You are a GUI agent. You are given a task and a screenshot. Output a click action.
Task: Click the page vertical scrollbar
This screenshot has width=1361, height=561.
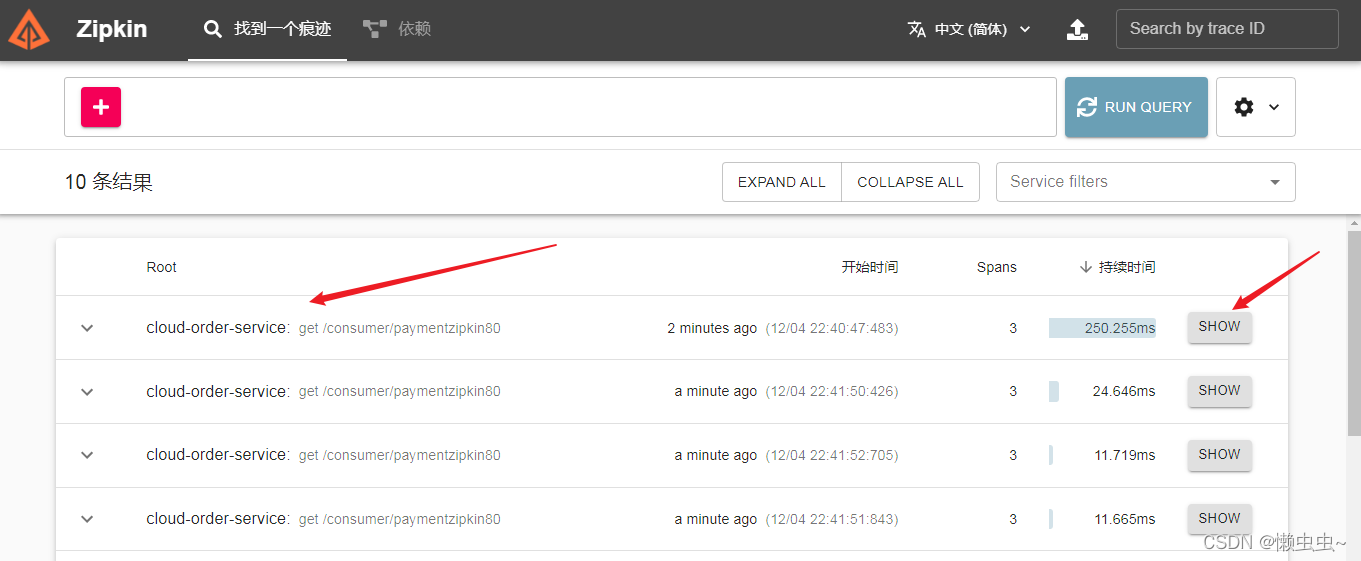(1353, 335)
